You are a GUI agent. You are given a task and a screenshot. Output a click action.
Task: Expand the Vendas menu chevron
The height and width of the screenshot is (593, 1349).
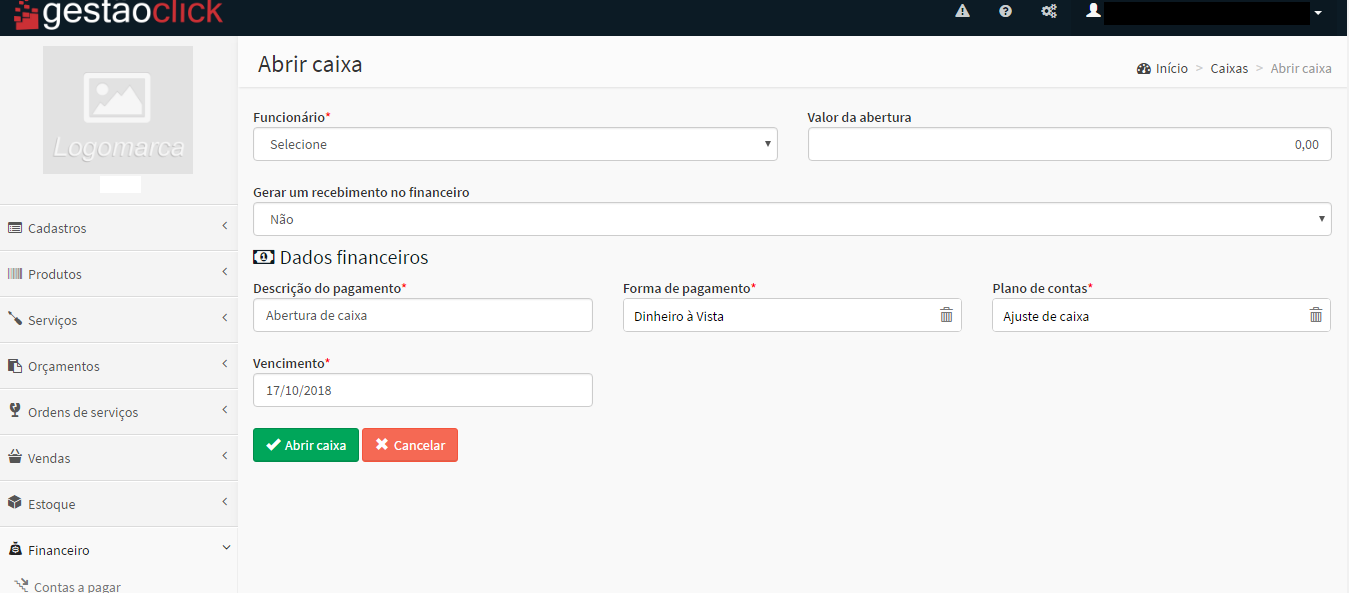[225, 457]
